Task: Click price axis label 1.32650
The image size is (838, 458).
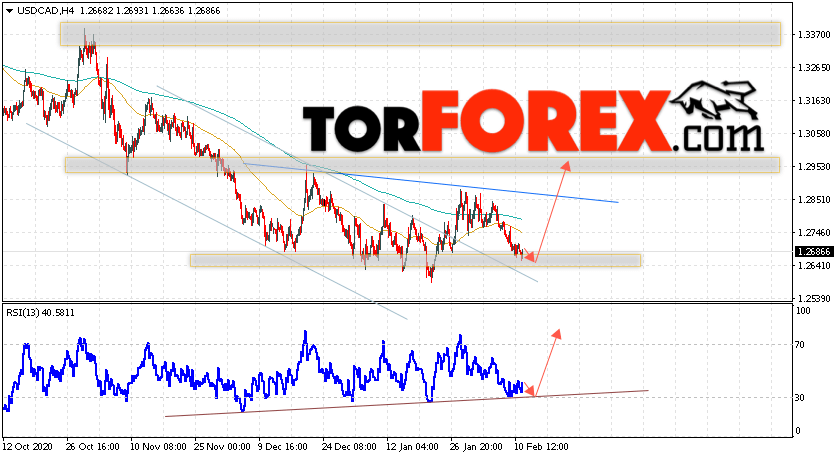Action: (x=814, y=68)
